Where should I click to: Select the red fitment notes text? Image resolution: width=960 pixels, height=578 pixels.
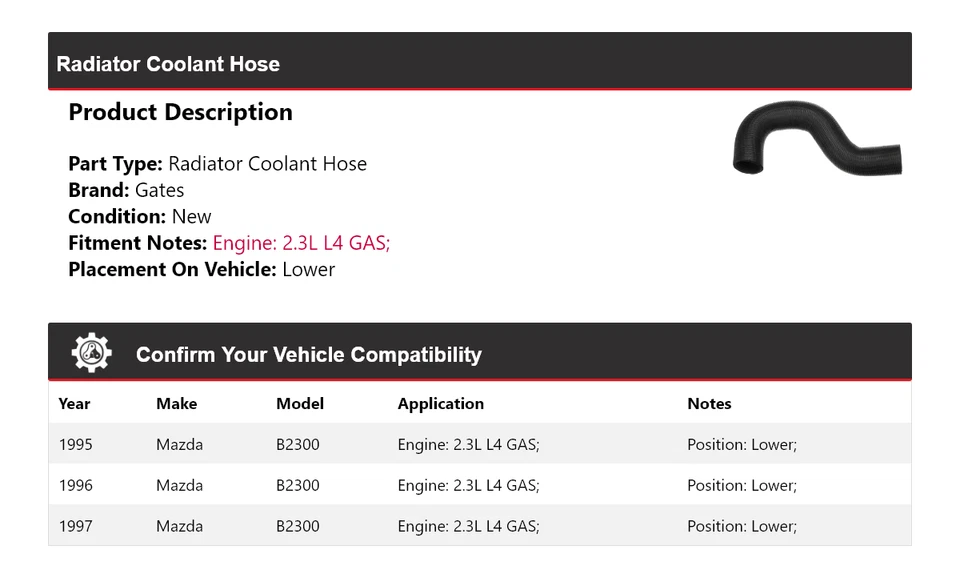pos(301,243)
